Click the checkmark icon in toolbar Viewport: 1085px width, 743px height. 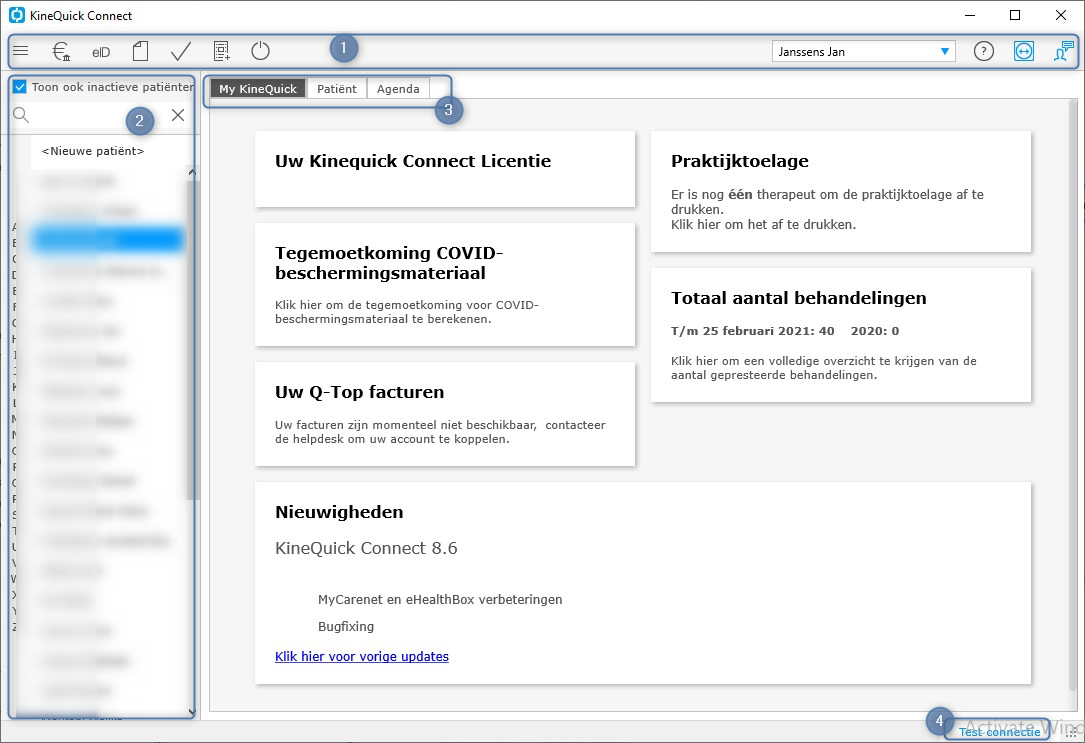(181, 51)
